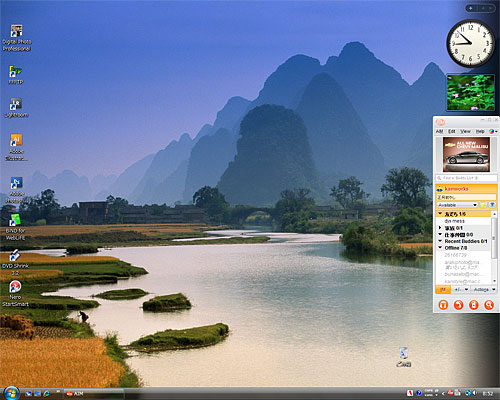This screenshot has width=500, height=400.
Task: Open the View menu in AIM
Action: pos(465,131)
